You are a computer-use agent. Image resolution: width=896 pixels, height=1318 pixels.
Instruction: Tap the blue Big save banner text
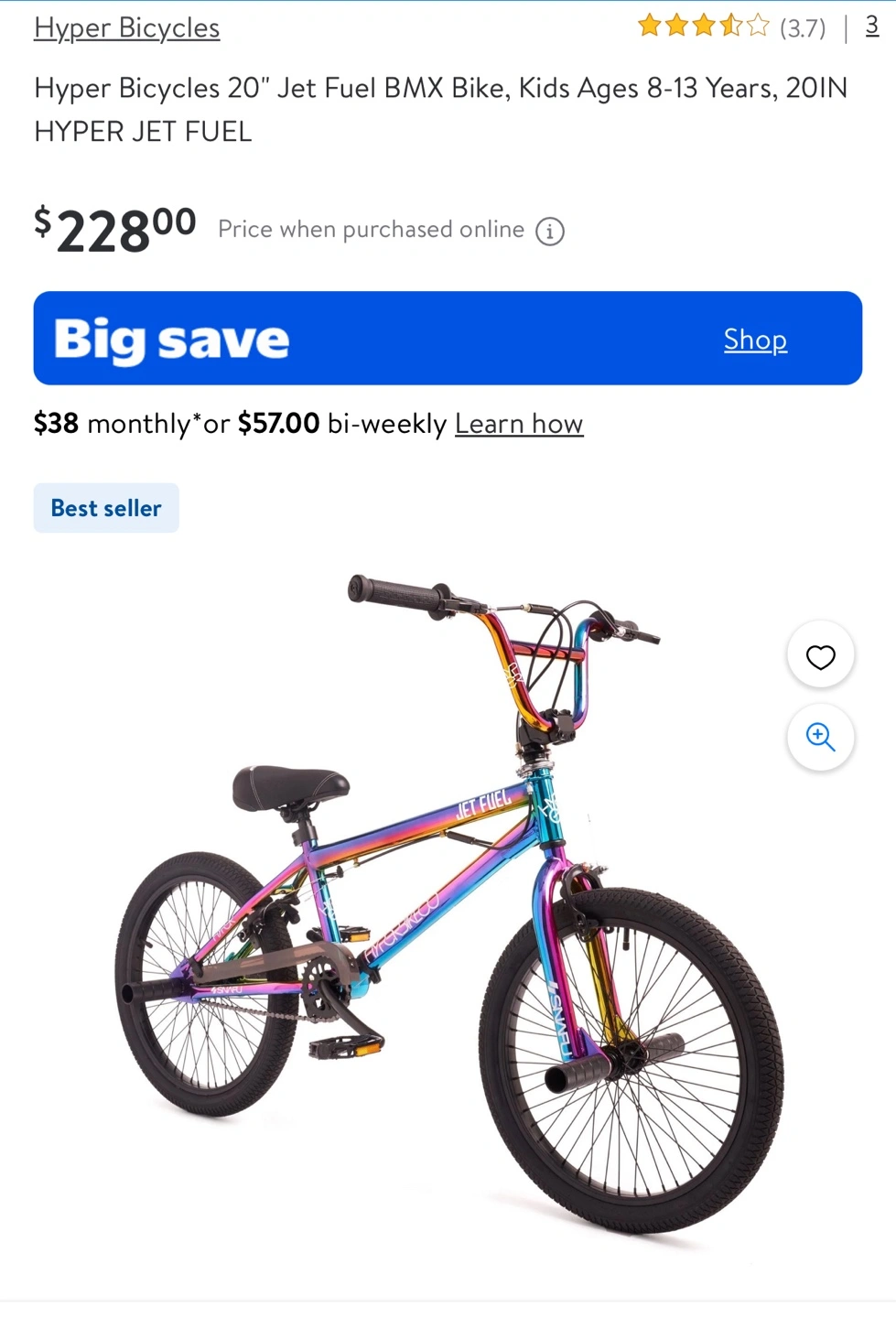click(x=171, y=340)
